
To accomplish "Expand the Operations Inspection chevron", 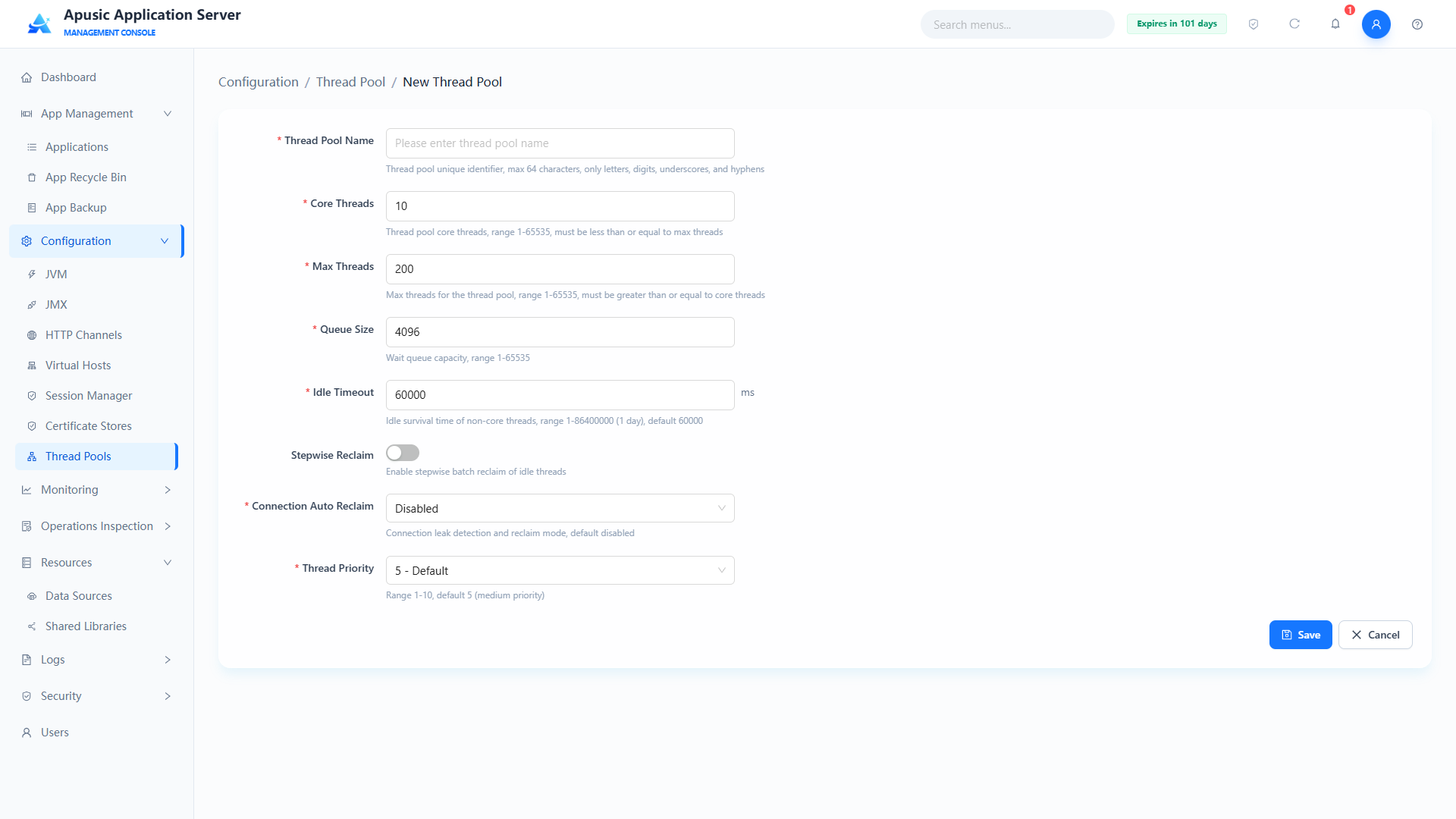I will click(168, 526).
